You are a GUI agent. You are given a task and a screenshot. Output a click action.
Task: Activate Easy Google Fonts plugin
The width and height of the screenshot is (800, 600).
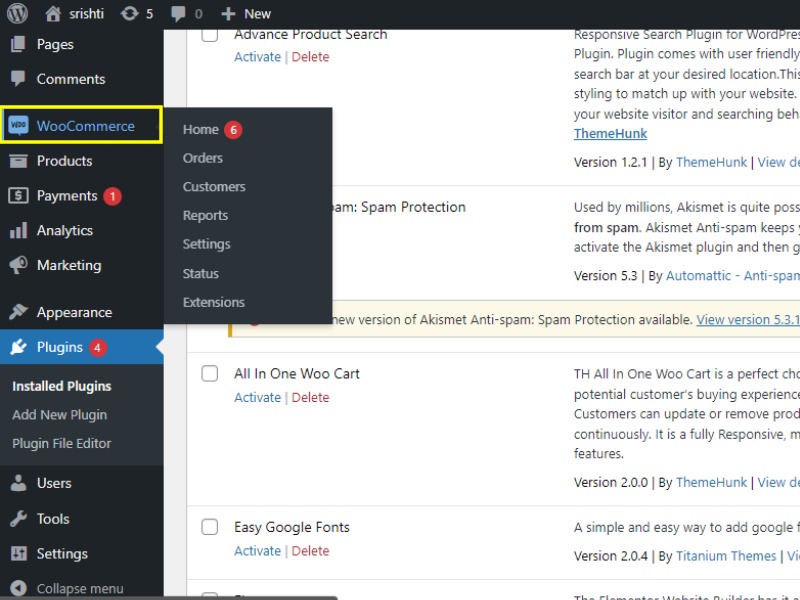click(x=257, y=551)
